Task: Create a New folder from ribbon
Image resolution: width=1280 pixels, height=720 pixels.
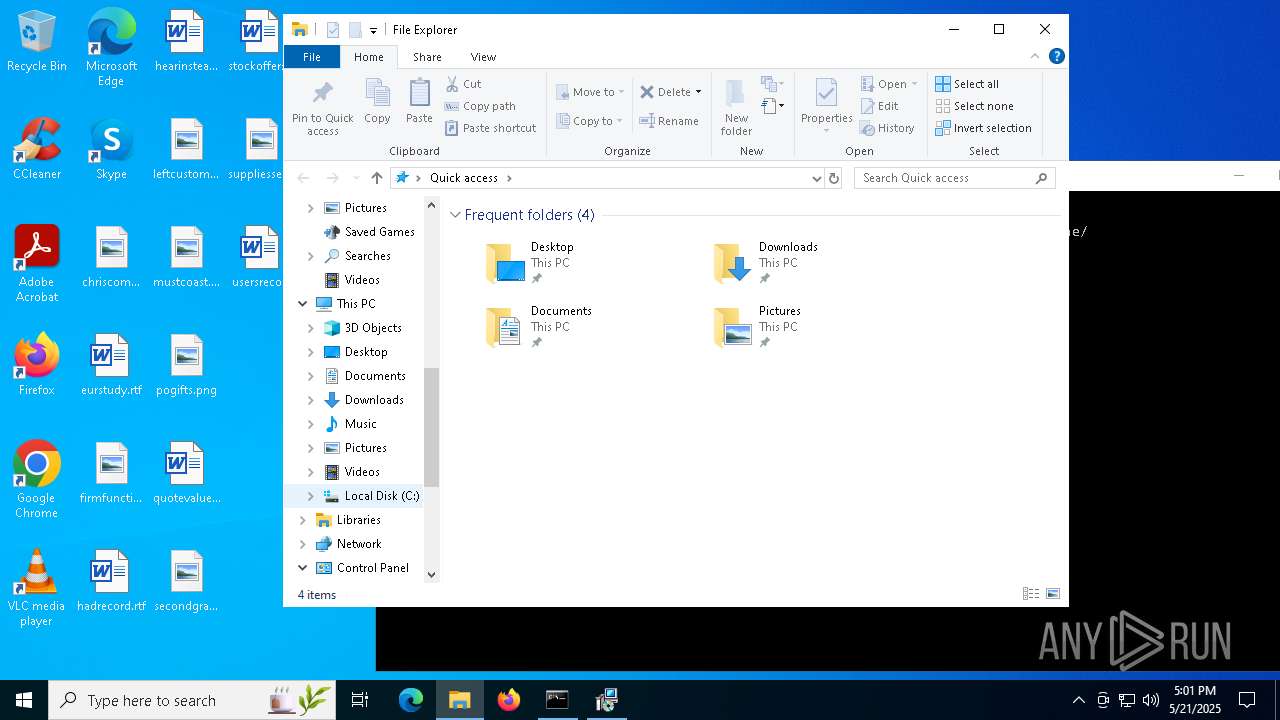Action: pos(736,107)
